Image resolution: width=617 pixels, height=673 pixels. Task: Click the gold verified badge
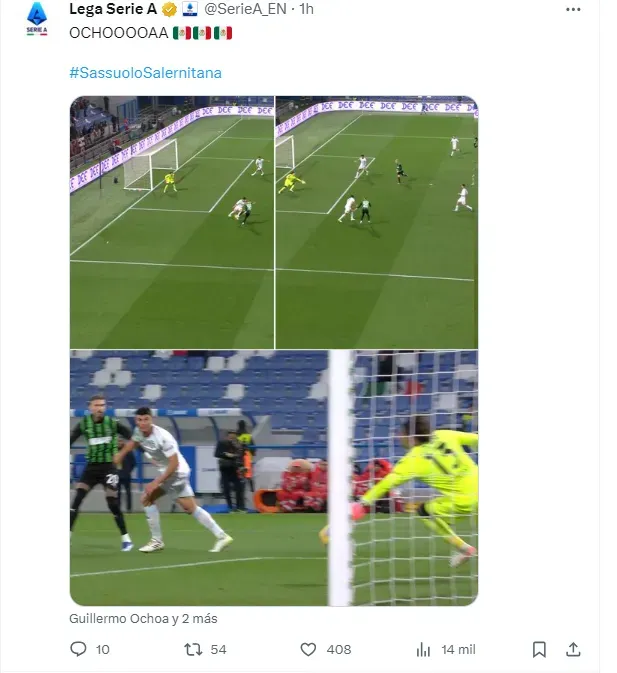pyautogui.click(x=169, y=9)
